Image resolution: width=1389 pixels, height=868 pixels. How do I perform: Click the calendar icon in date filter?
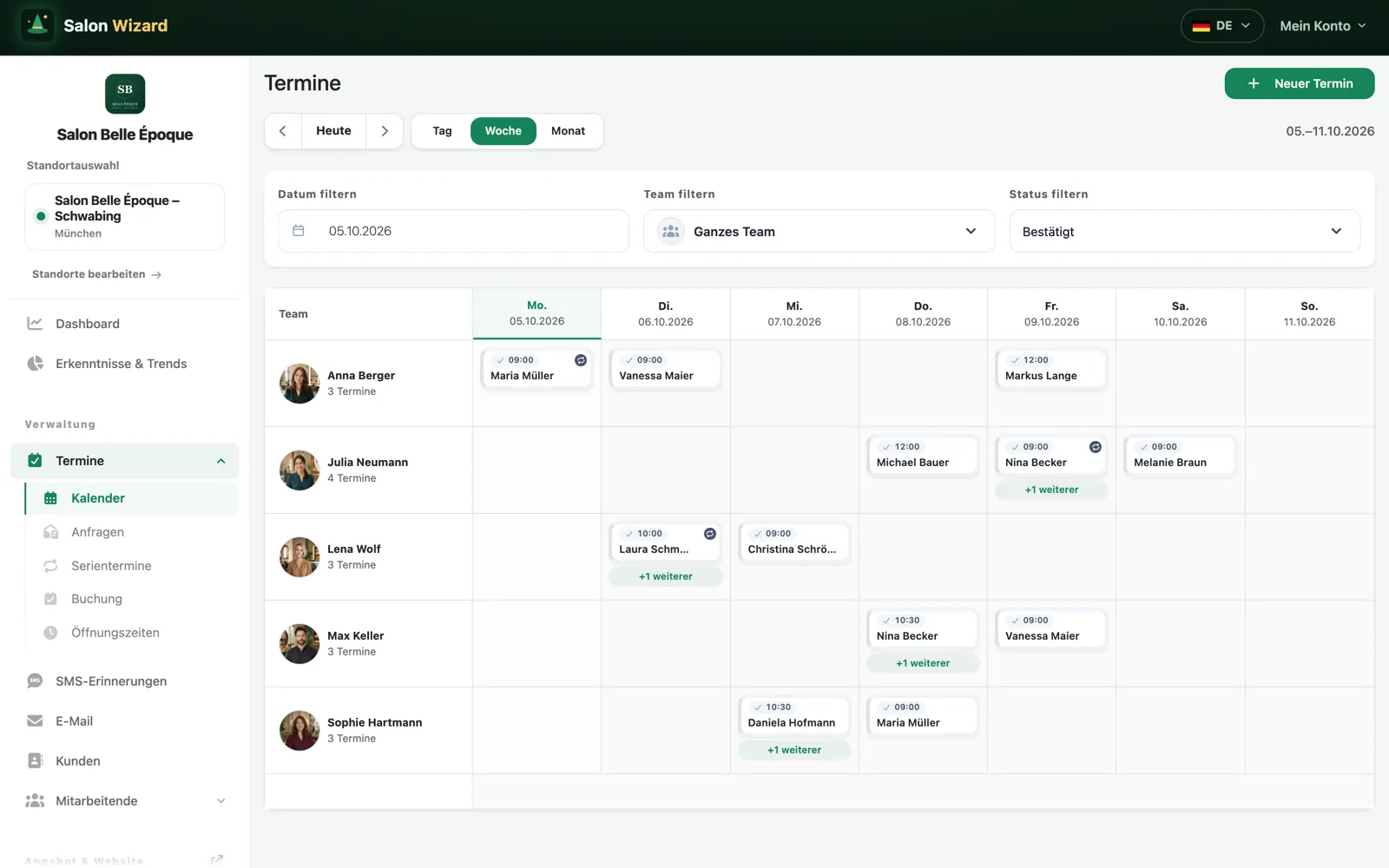point(299,231)
